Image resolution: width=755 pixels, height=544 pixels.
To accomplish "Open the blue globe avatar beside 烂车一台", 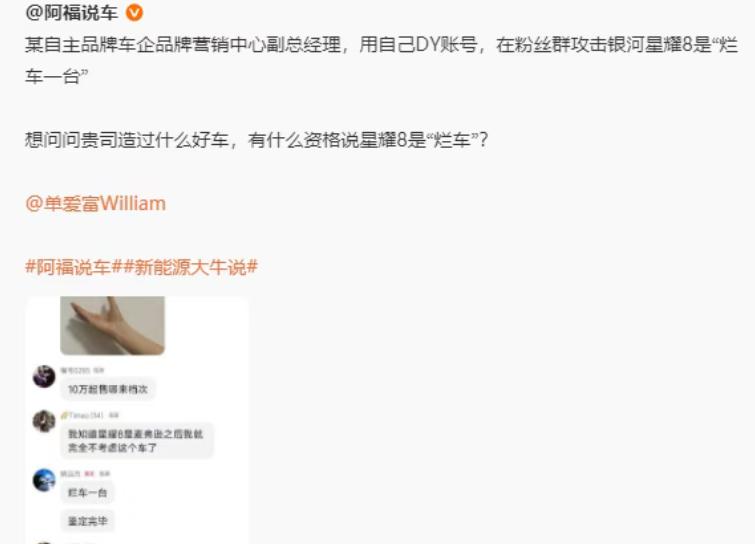I will (44, 480).
